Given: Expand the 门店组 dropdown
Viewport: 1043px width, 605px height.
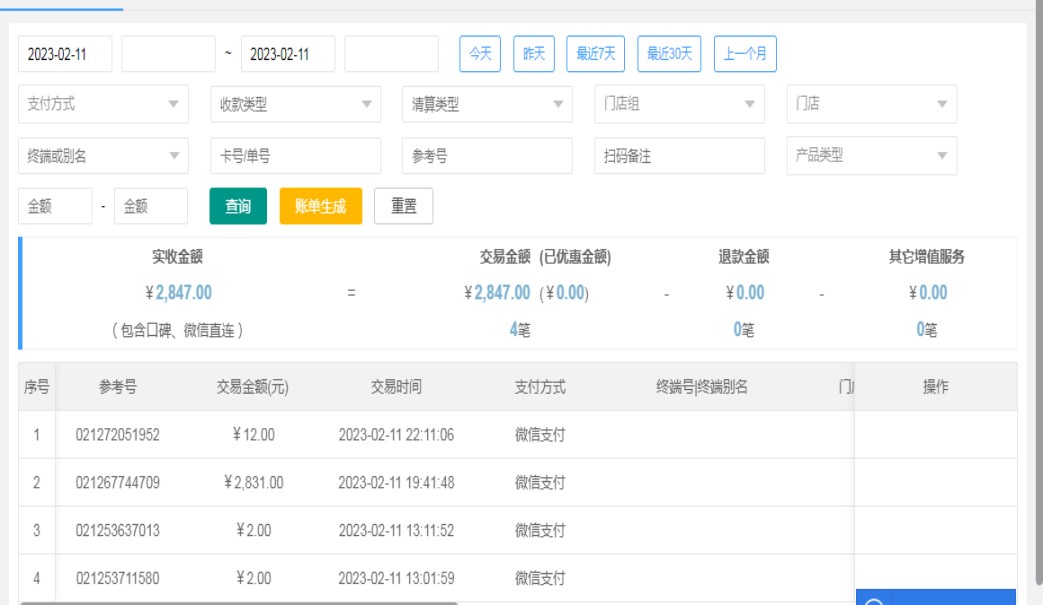Looking at the screenshot, I should [679, 104].
